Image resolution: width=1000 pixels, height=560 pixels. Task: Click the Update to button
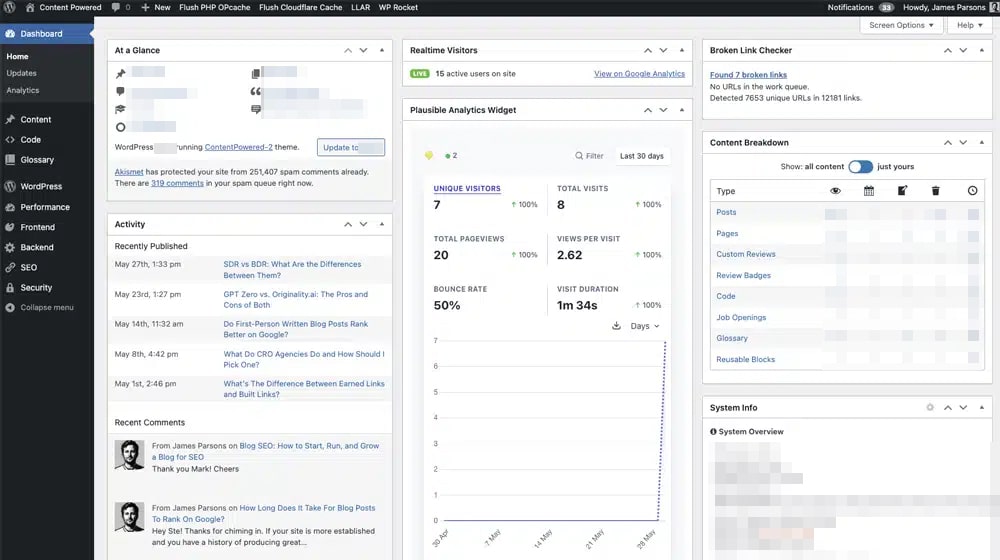coord(351,147)
